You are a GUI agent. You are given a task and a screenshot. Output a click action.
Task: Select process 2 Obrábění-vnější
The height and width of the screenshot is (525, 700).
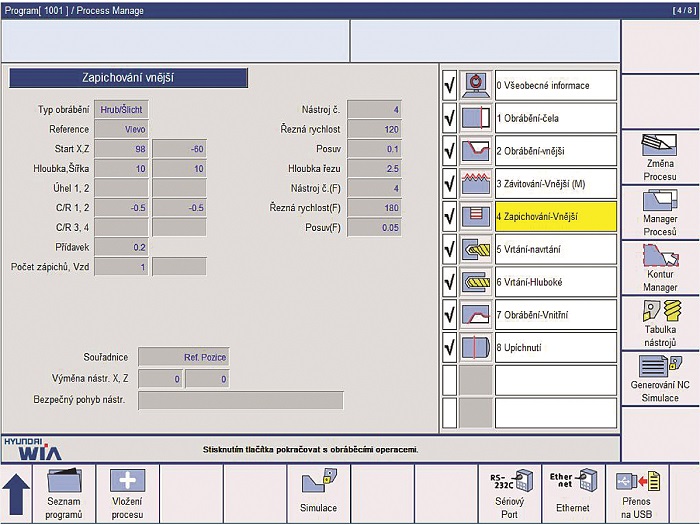[556, 151]
